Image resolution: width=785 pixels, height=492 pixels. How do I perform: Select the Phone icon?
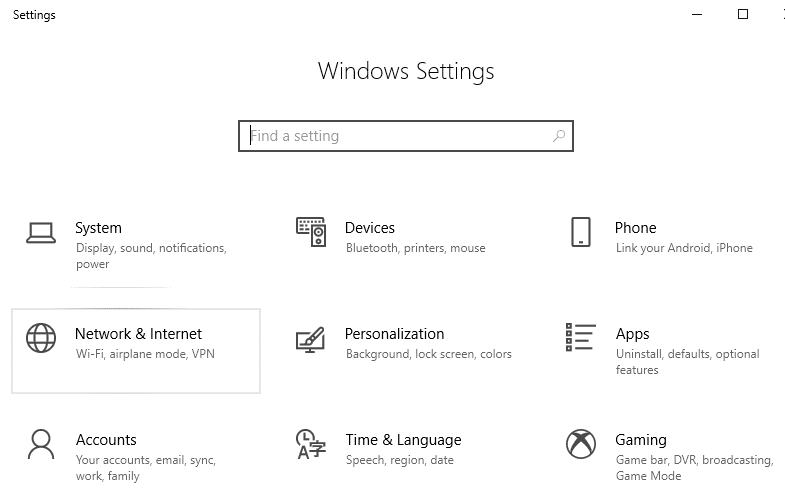coord(580,232)
